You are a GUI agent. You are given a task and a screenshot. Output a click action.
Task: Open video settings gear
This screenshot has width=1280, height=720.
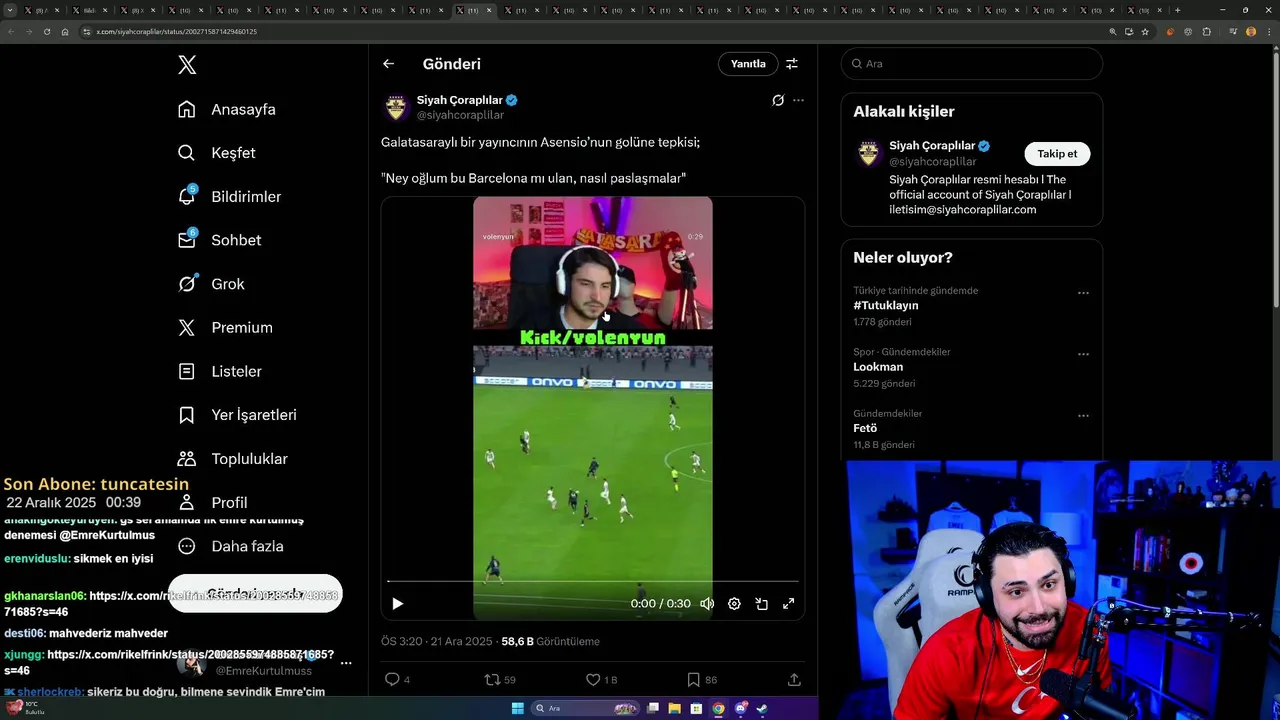click(x=734, y=604)
